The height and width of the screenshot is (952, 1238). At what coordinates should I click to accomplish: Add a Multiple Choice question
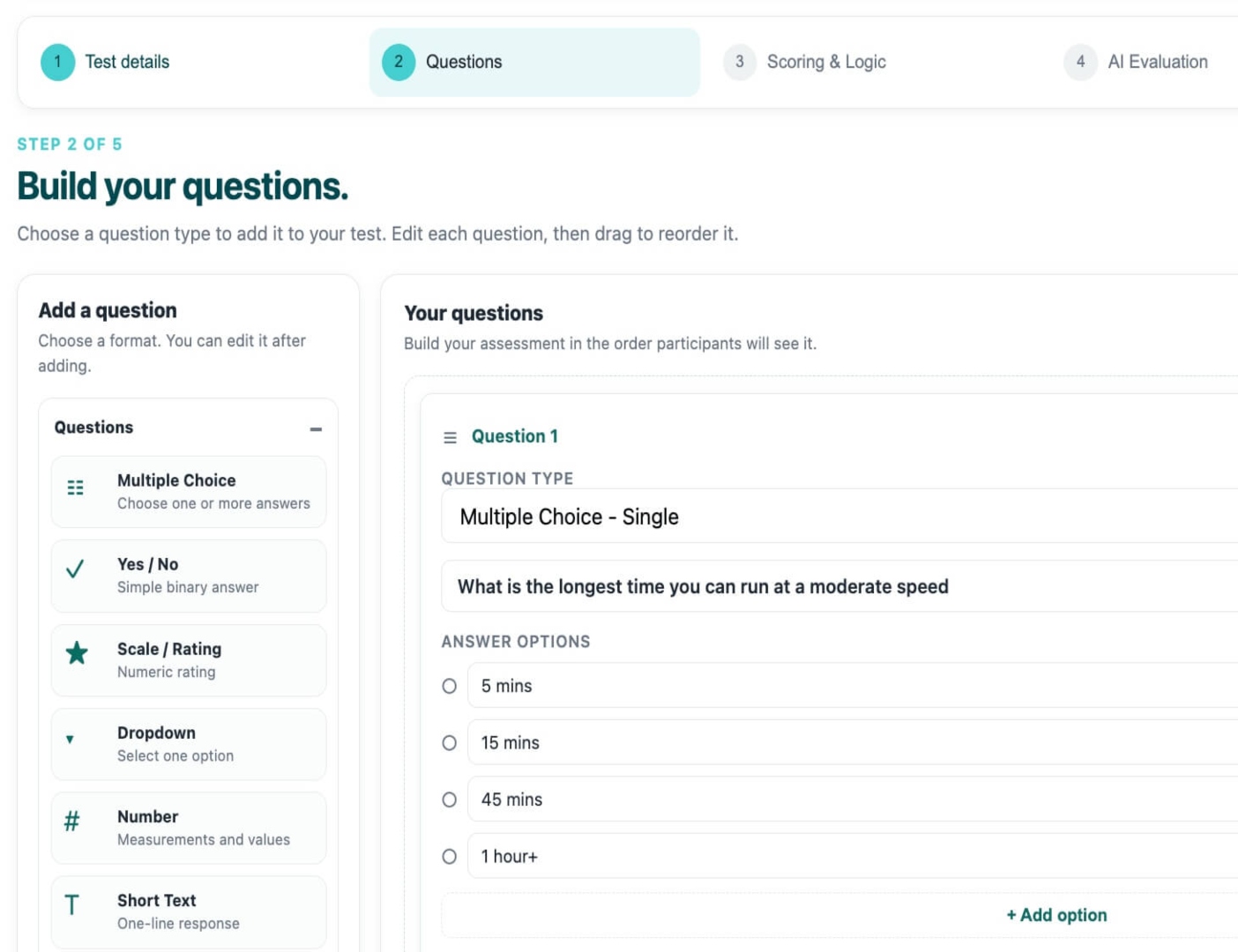coord(189,492)
